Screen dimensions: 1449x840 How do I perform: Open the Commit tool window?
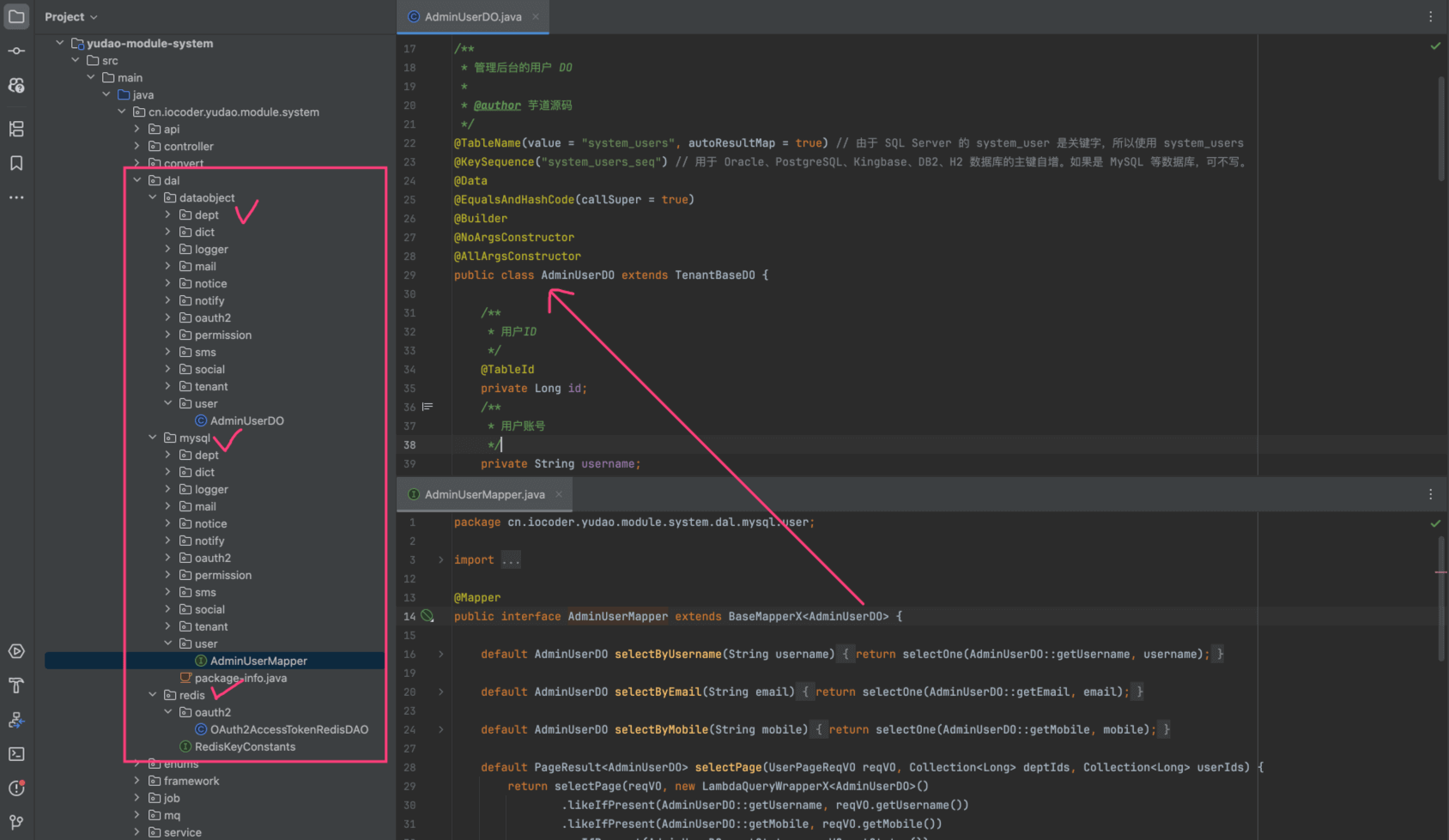16,51
